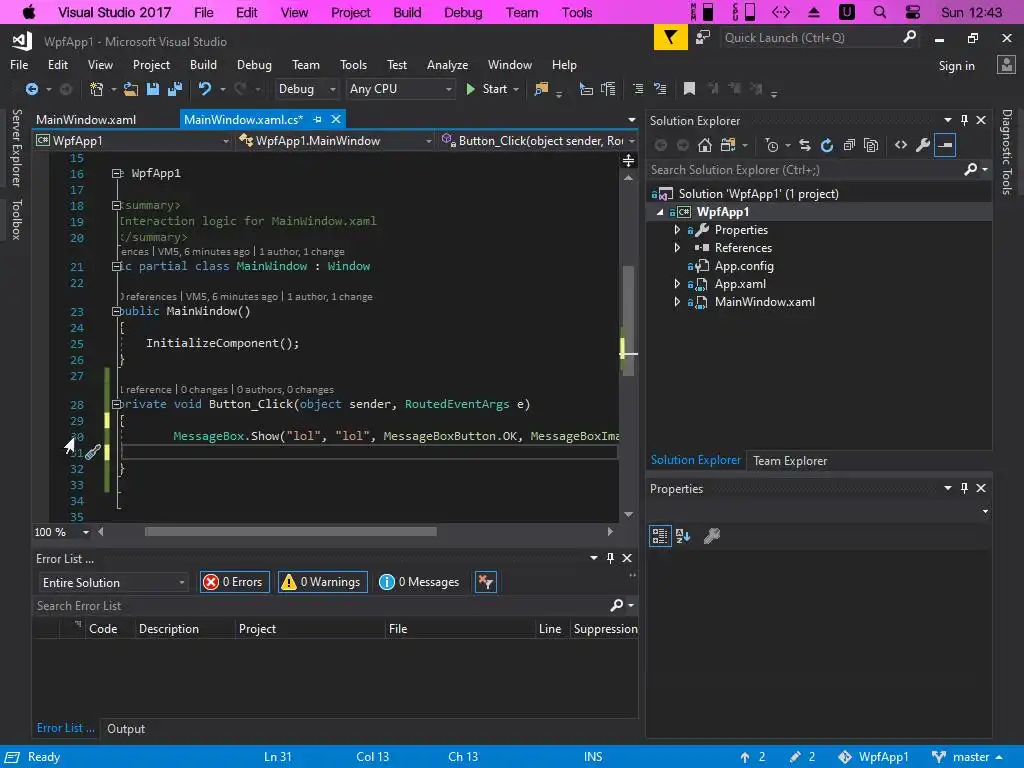Click the editor horizontal scrollbar thumb
The width and height of the screenshot is (1024, 768).
click(x=291, y=532)
